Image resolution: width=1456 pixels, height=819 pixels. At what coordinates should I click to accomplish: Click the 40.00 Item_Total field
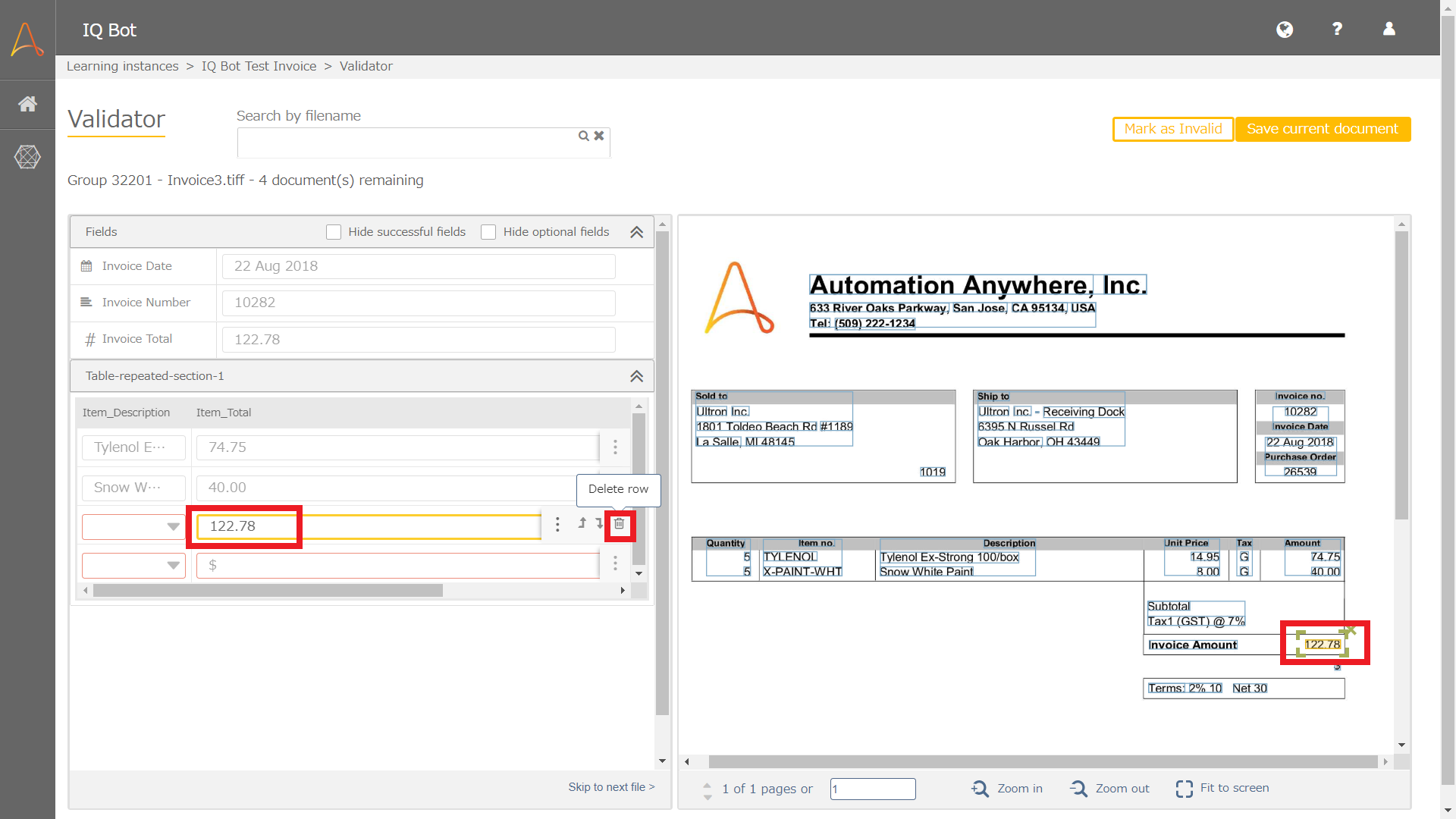pyautogui.click(x=397, y=488)
